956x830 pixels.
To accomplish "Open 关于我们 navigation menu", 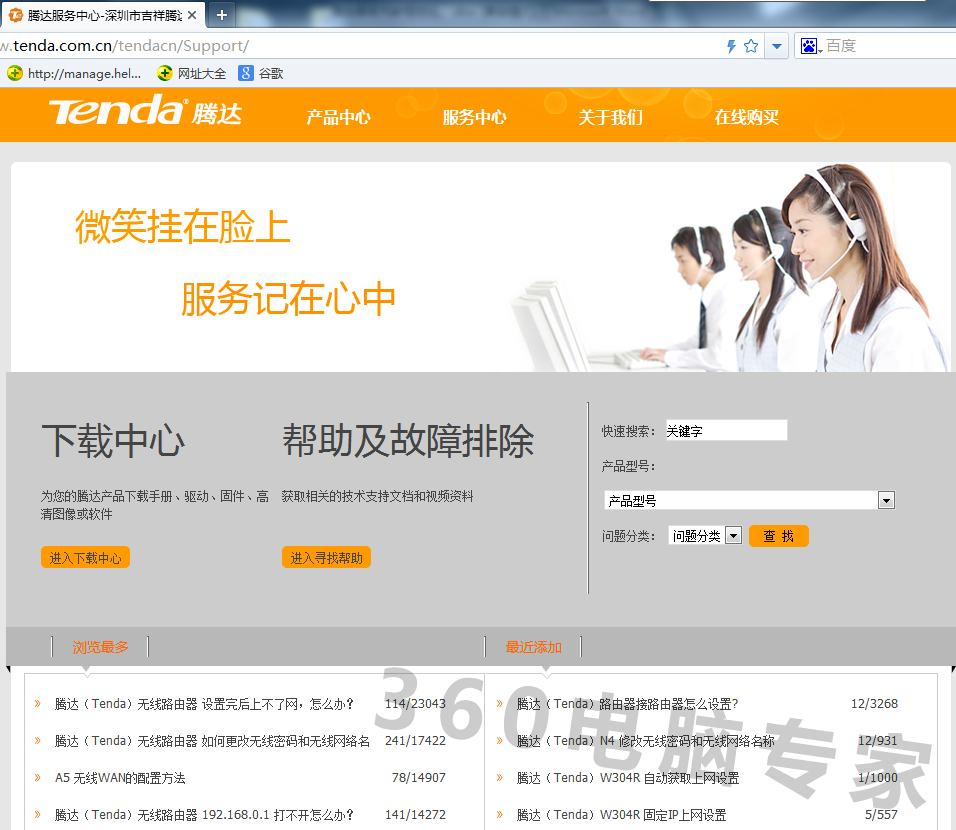I will [610, 117].
